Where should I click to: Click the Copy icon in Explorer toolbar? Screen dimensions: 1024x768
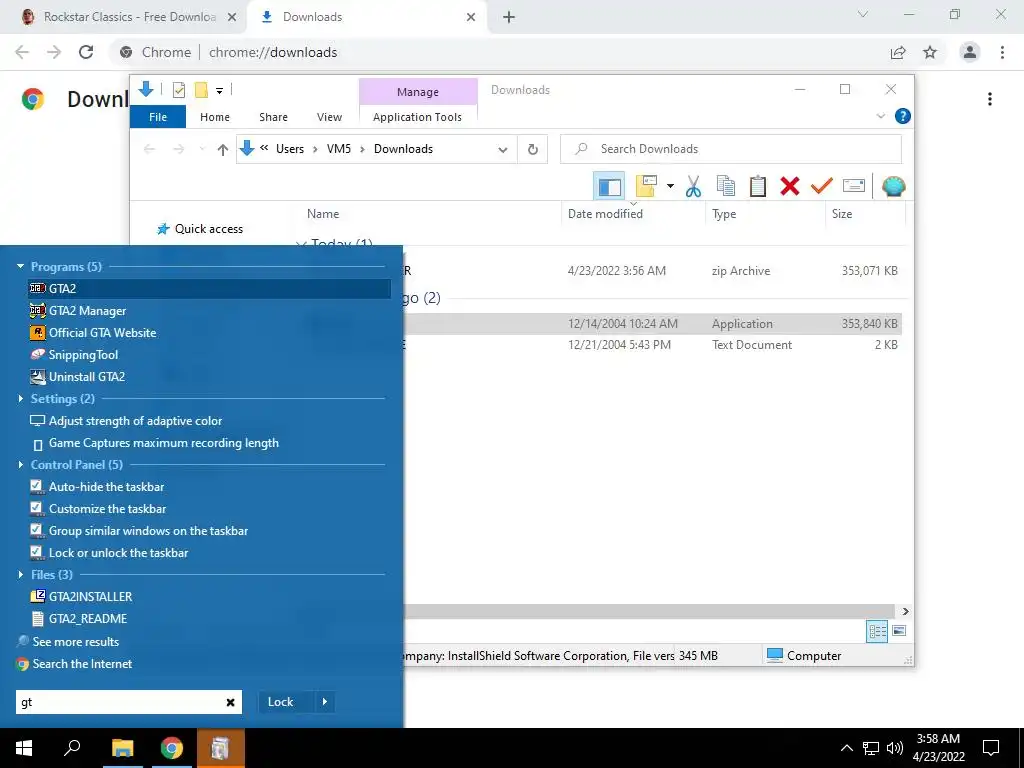pos(725,186)
